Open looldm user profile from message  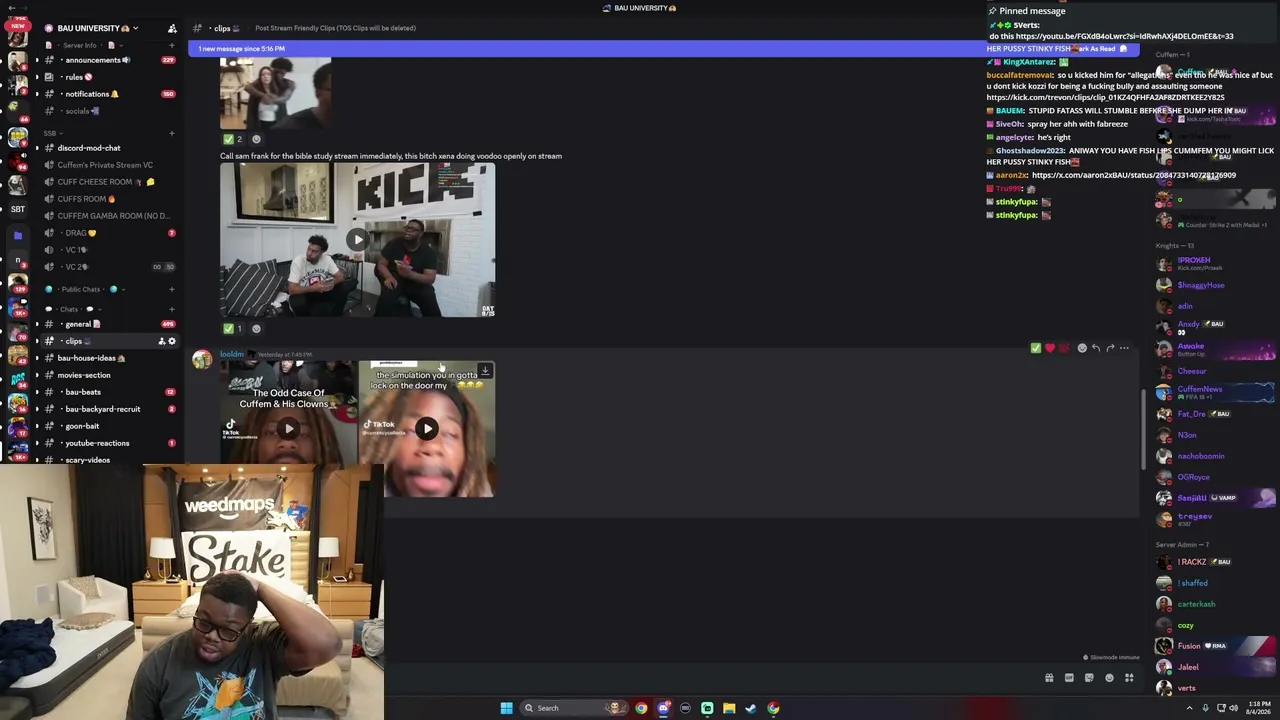pyautogui.click(x=232, y=354)
